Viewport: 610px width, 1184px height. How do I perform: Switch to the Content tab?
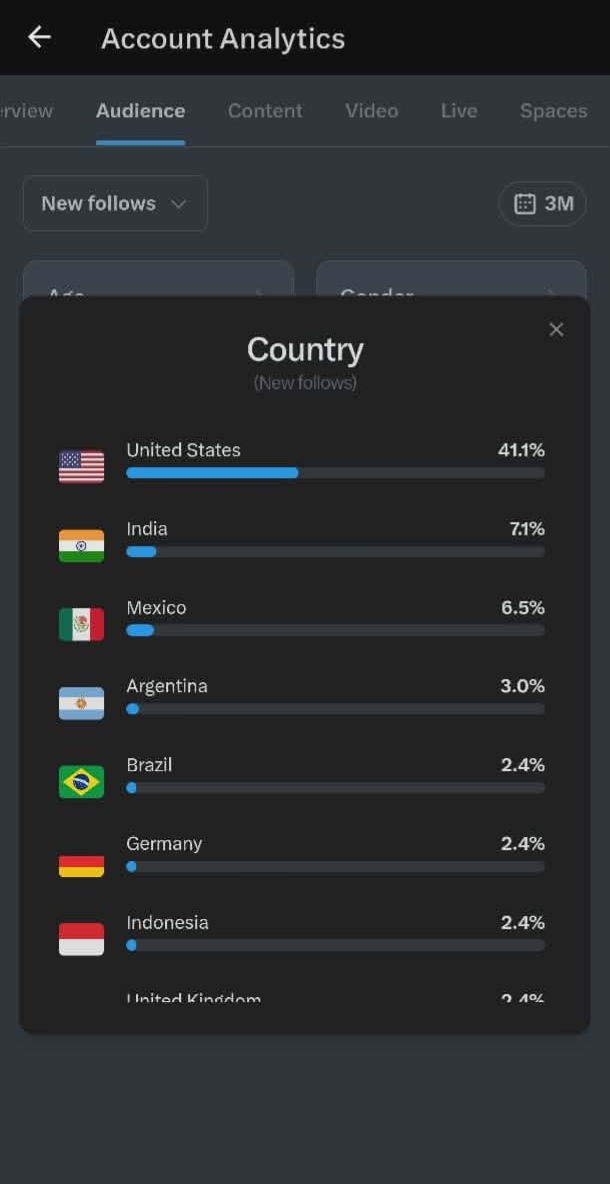click(x=265, y=111)
